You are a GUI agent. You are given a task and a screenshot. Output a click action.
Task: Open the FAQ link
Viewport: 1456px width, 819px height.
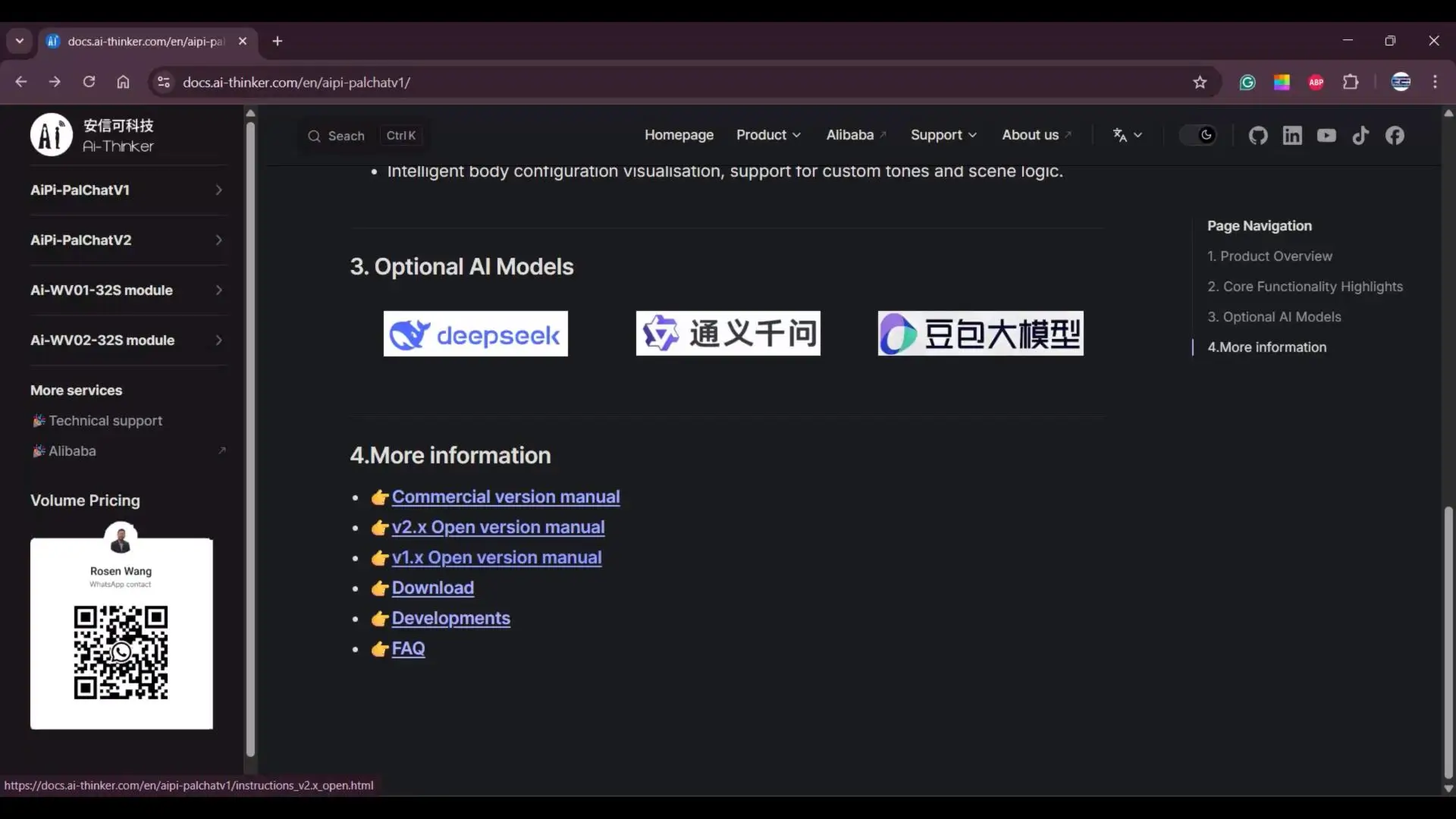(408, 648)
